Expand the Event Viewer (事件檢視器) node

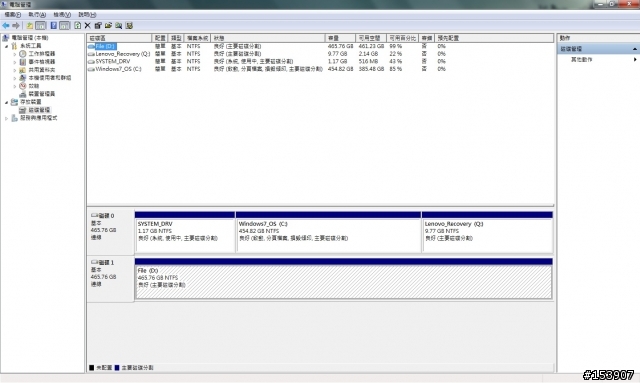point(15,62)
